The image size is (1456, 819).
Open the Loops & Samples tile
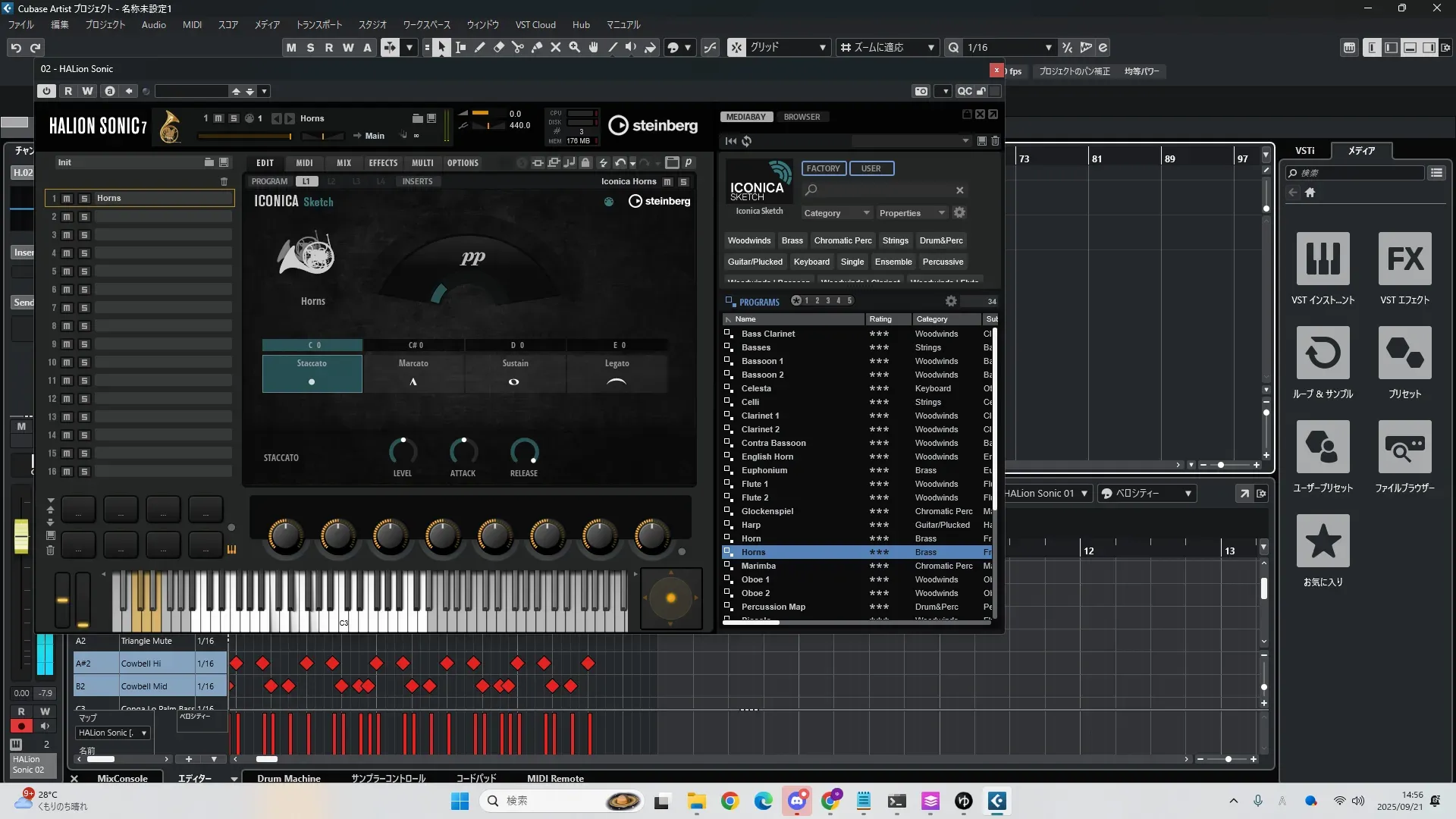(x=1323, y=353)
